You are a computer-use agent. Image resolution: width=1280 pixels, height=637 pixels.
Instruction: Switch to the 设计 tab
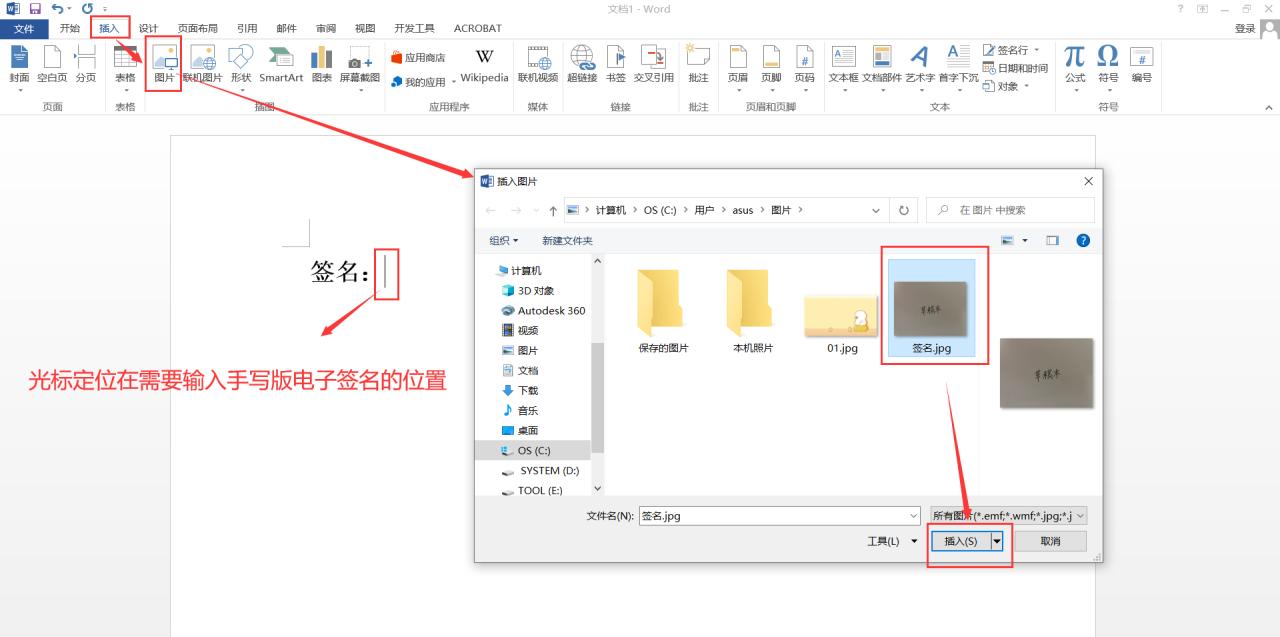tap(148, 28)
